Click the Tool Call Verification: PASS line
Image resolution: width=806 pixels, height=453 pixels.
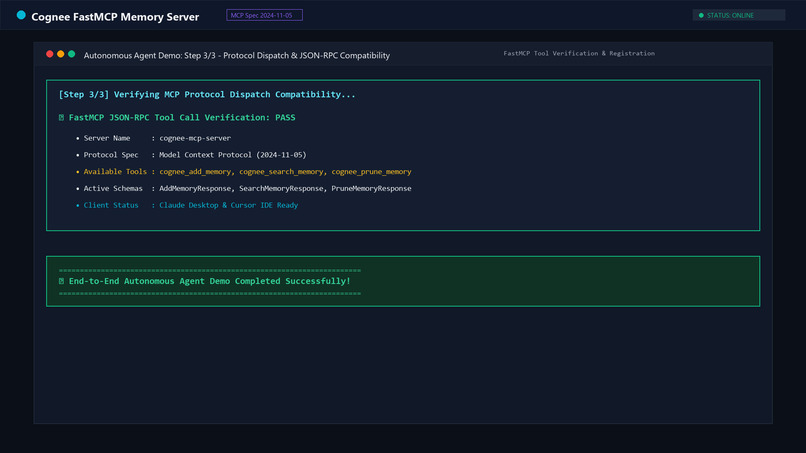point(182,118)
